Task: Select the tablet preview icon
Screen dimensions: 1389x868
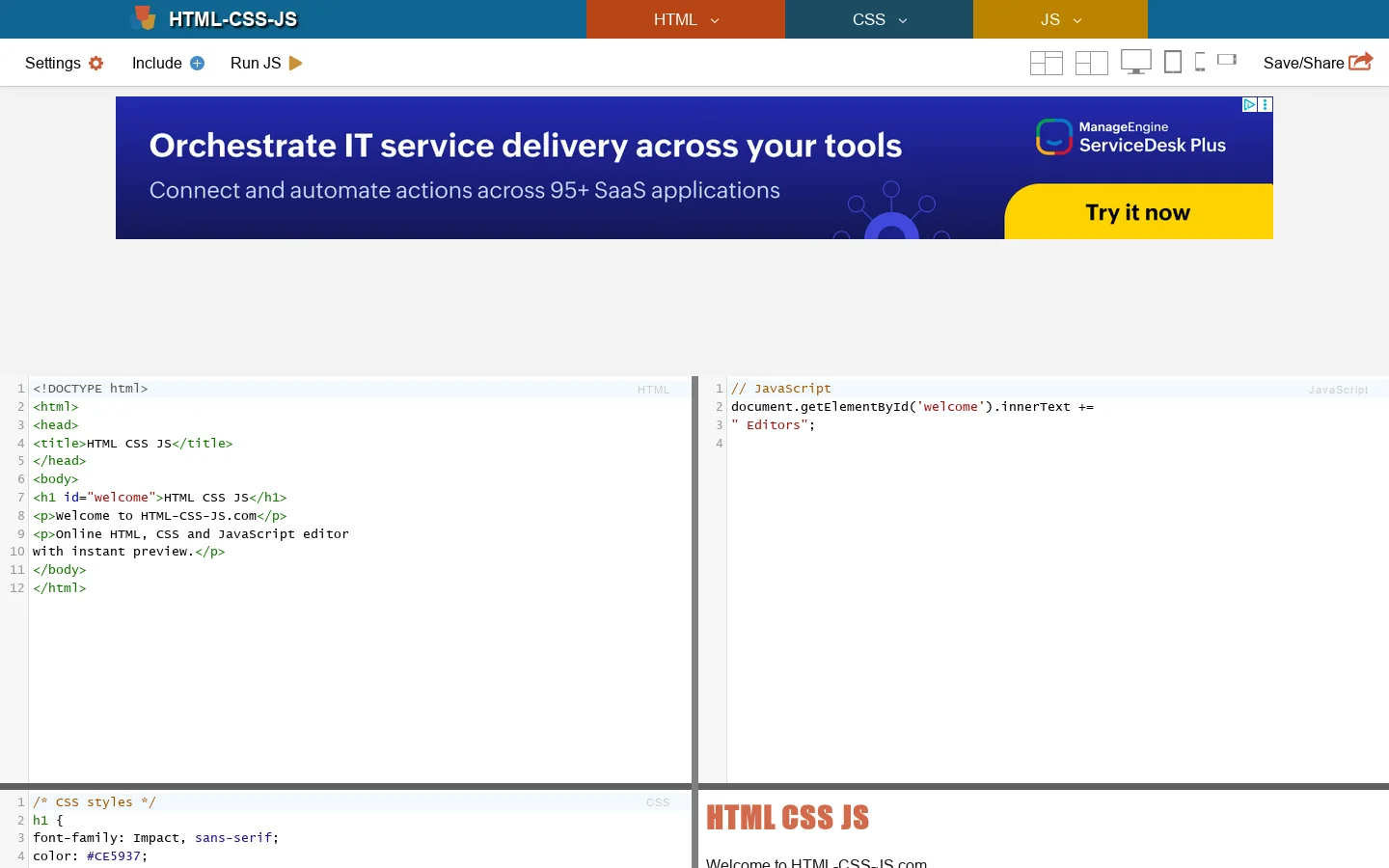Action: pyautogui.click(x=1173, y=62)
